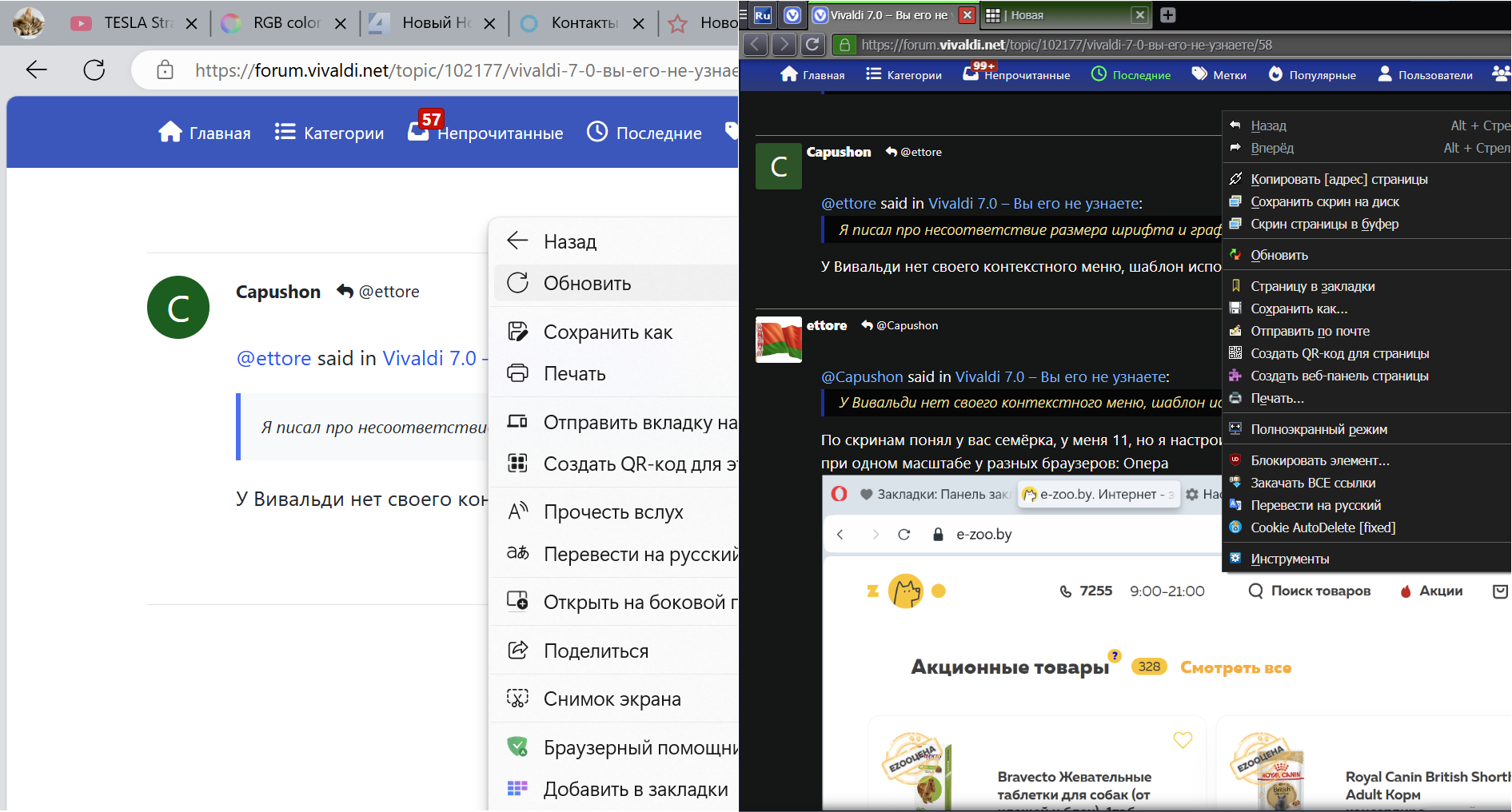Choose Добавить в закладки menu item
Image resolution: width=1512 pixels, height=812 pixels.
[614, 789]
